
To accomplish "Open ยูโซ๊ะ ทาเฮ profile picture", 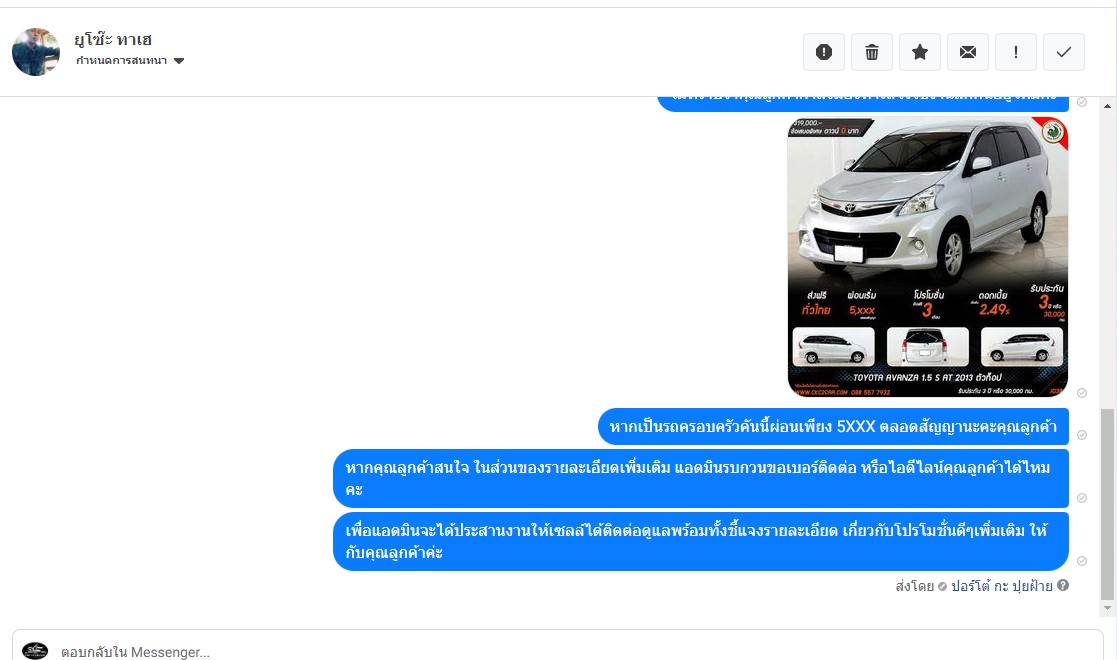I will pyautogui.click(x=36, y=52).
